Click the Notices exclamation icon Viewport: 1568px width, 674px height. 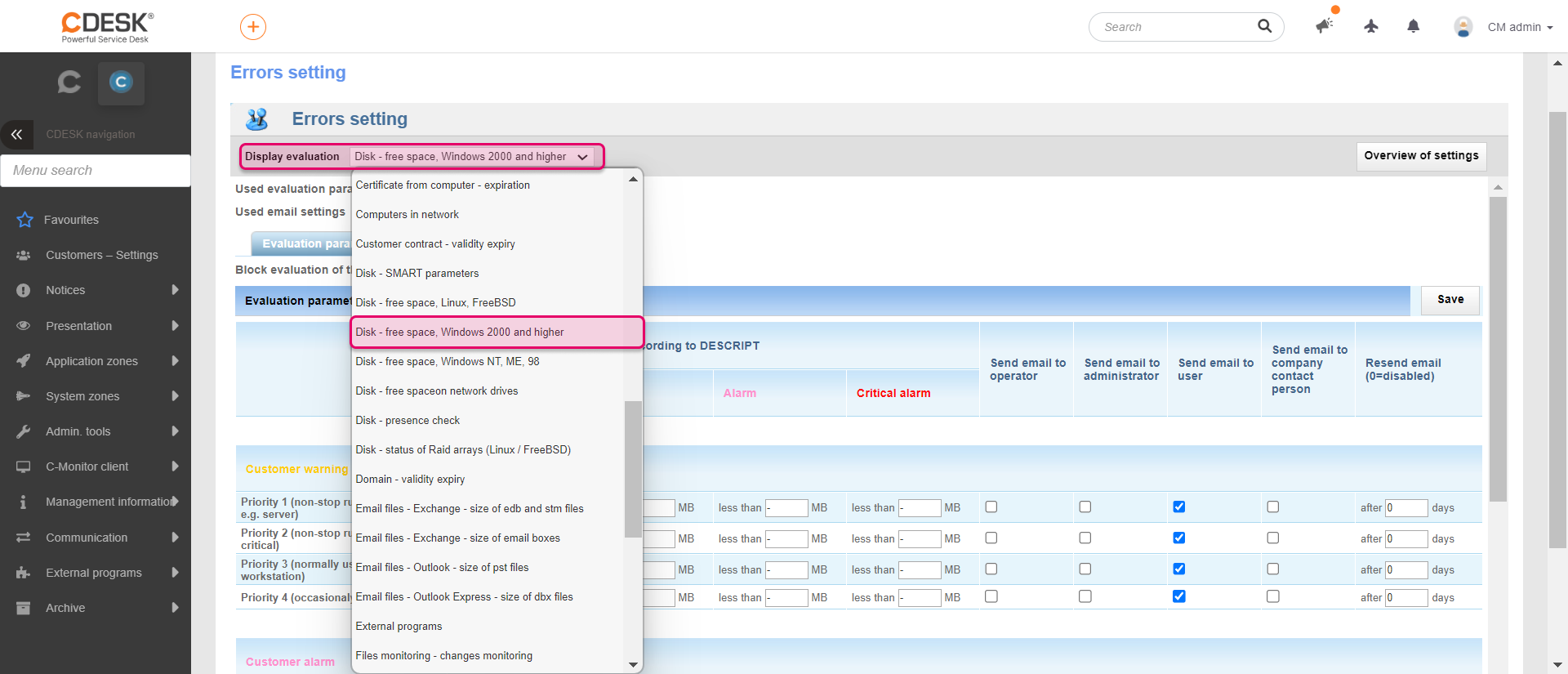[24, 290]
